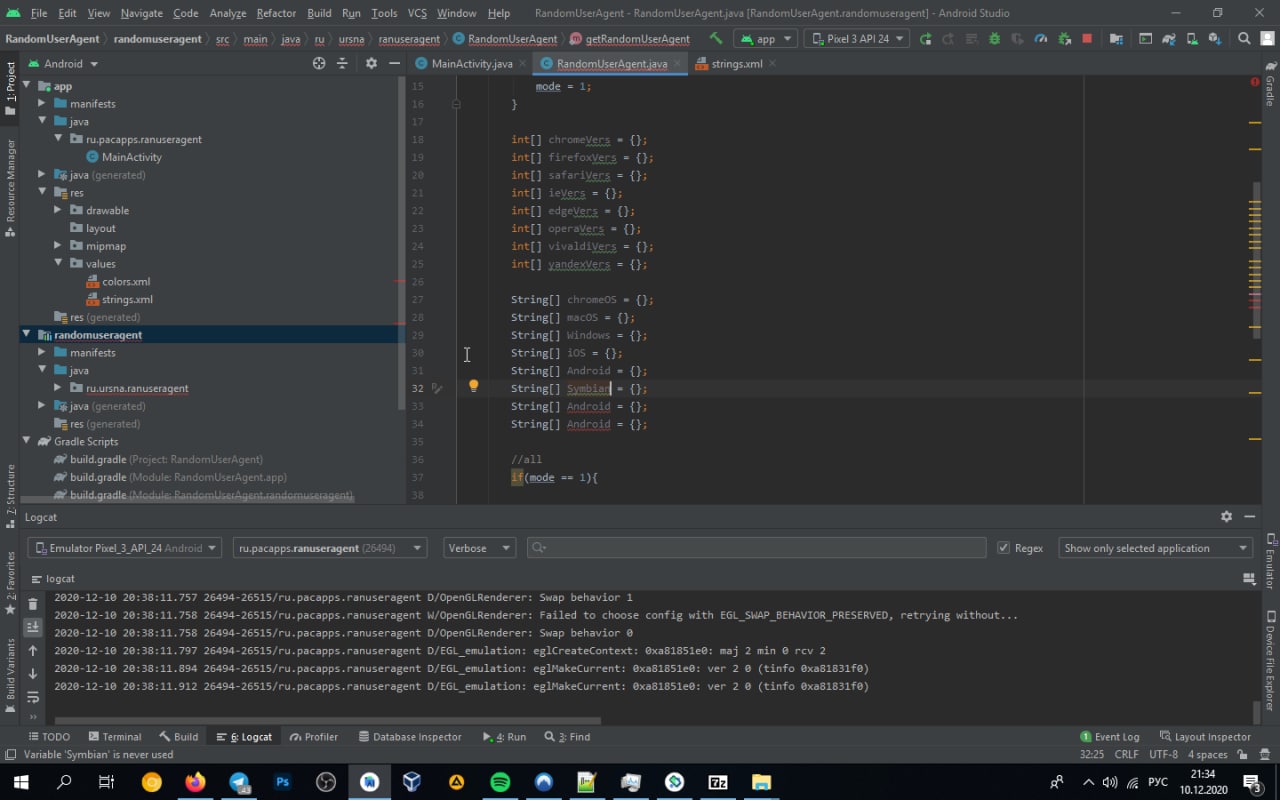1280x800 pixels.
Task: Click the Run app green arrow icon
Action: 925,39
